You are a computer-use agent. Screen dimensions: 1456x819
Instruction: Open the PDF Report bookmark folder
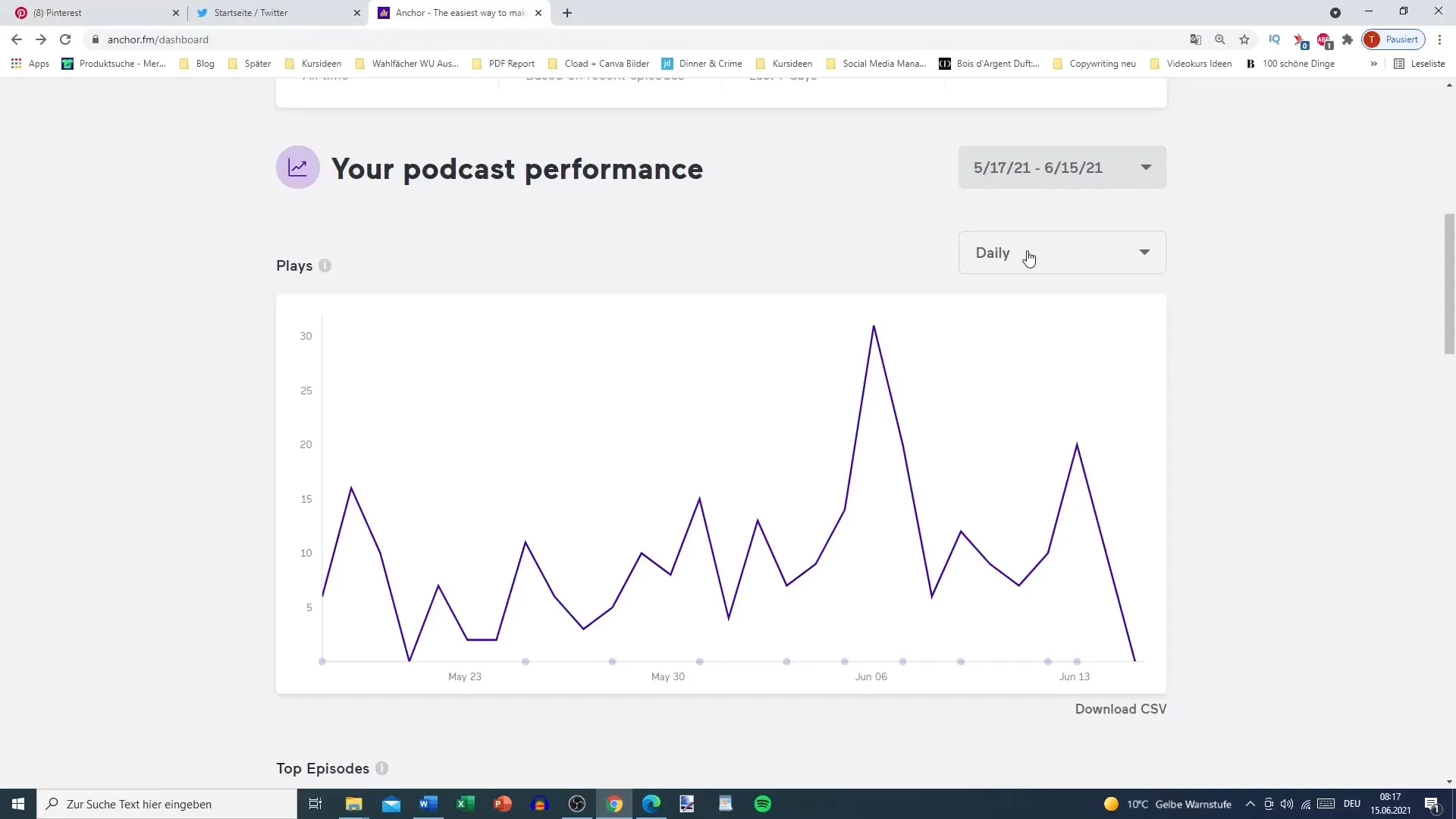coord(504,64)
